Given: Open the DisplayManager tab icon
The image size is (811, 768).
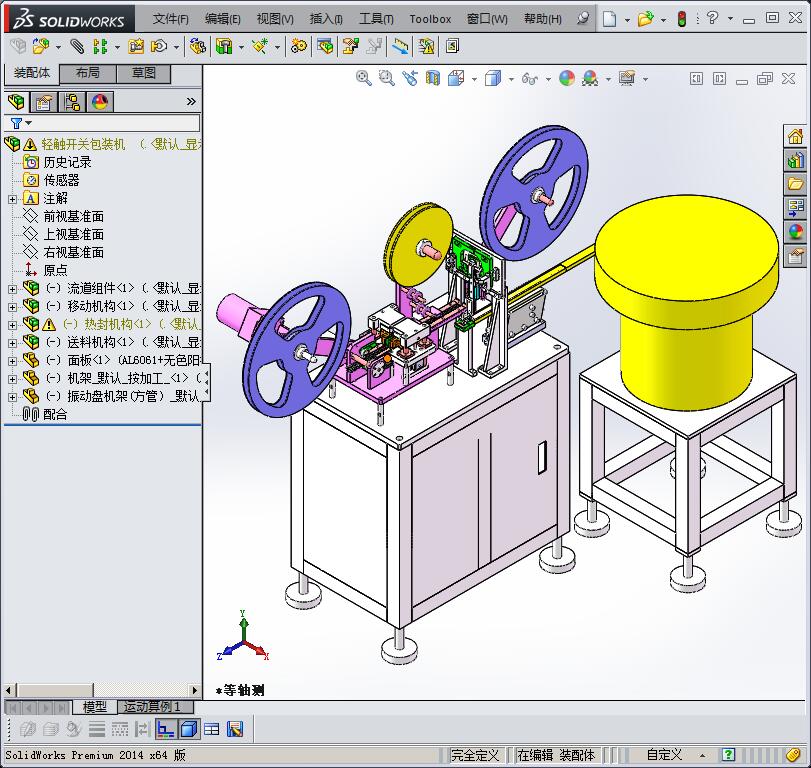Looking at the screenshot, I should click(100, 101).
